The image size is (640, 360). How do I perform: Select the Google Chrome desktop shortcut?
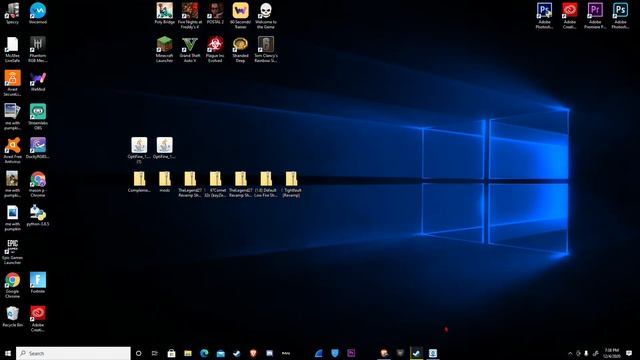12,285
